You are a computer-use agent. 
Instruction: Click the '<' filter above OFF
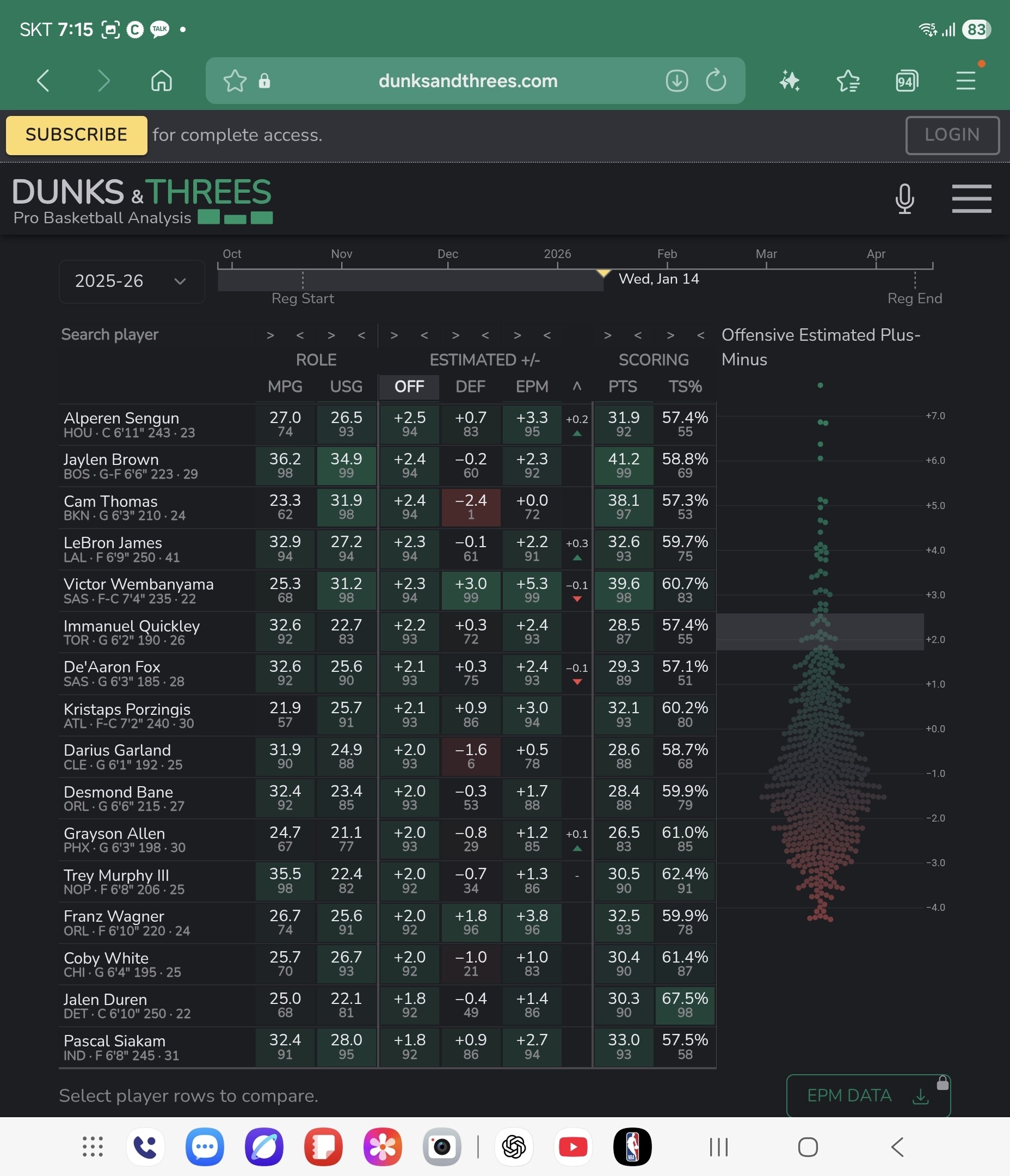point(424,335)
